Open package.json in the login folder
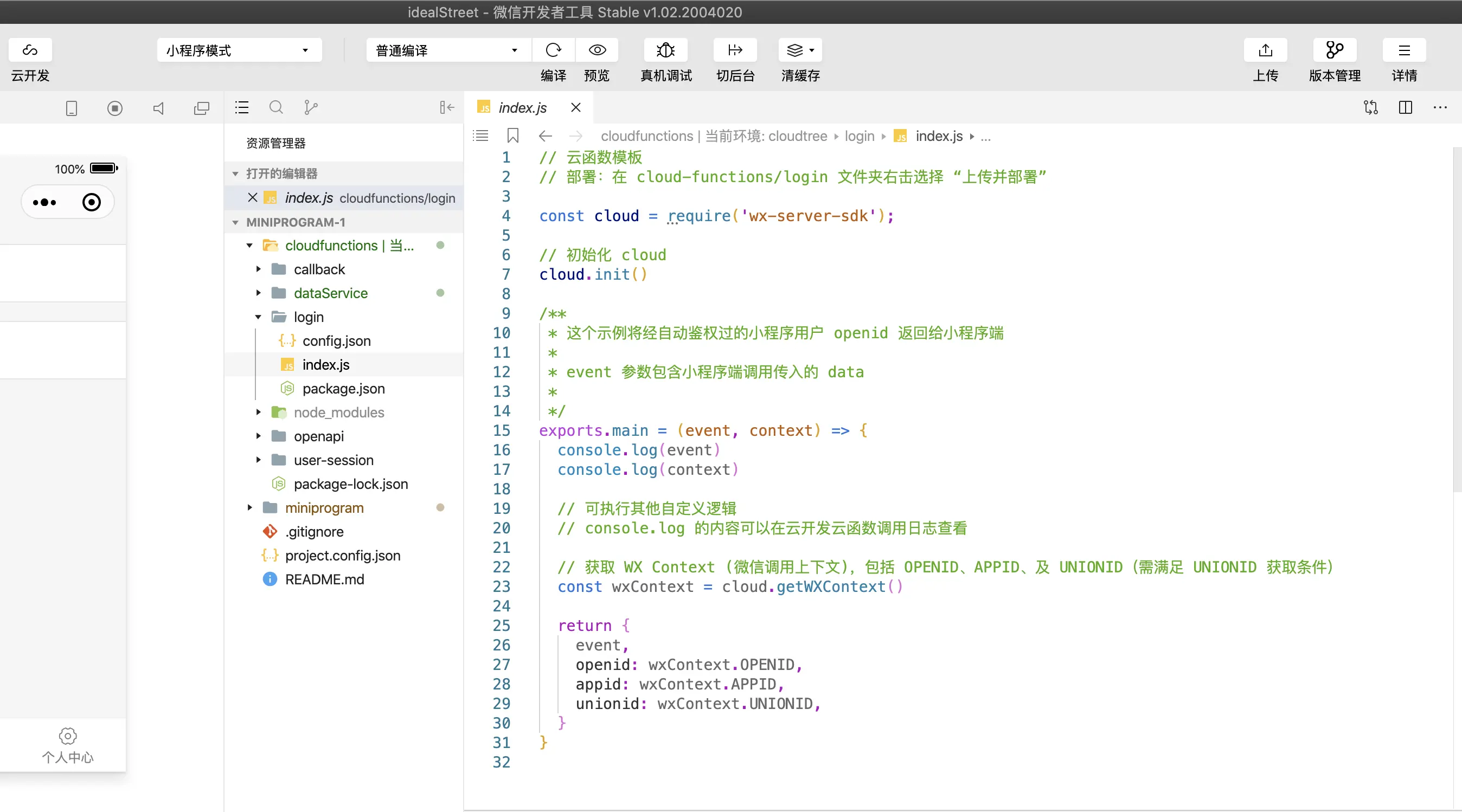This screenshot has width=1462, height=812. click(343, 389)
